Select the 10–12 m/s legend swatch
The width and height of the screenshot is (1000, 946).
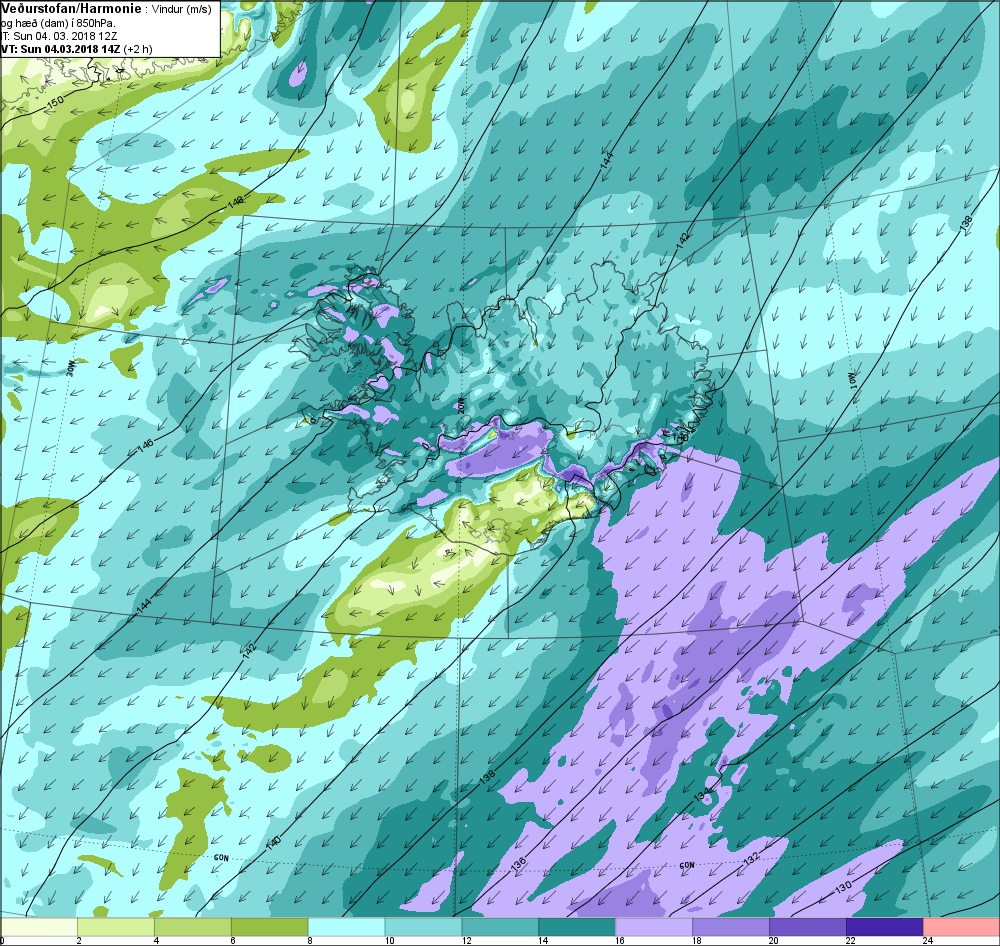[x=423, y=926]
